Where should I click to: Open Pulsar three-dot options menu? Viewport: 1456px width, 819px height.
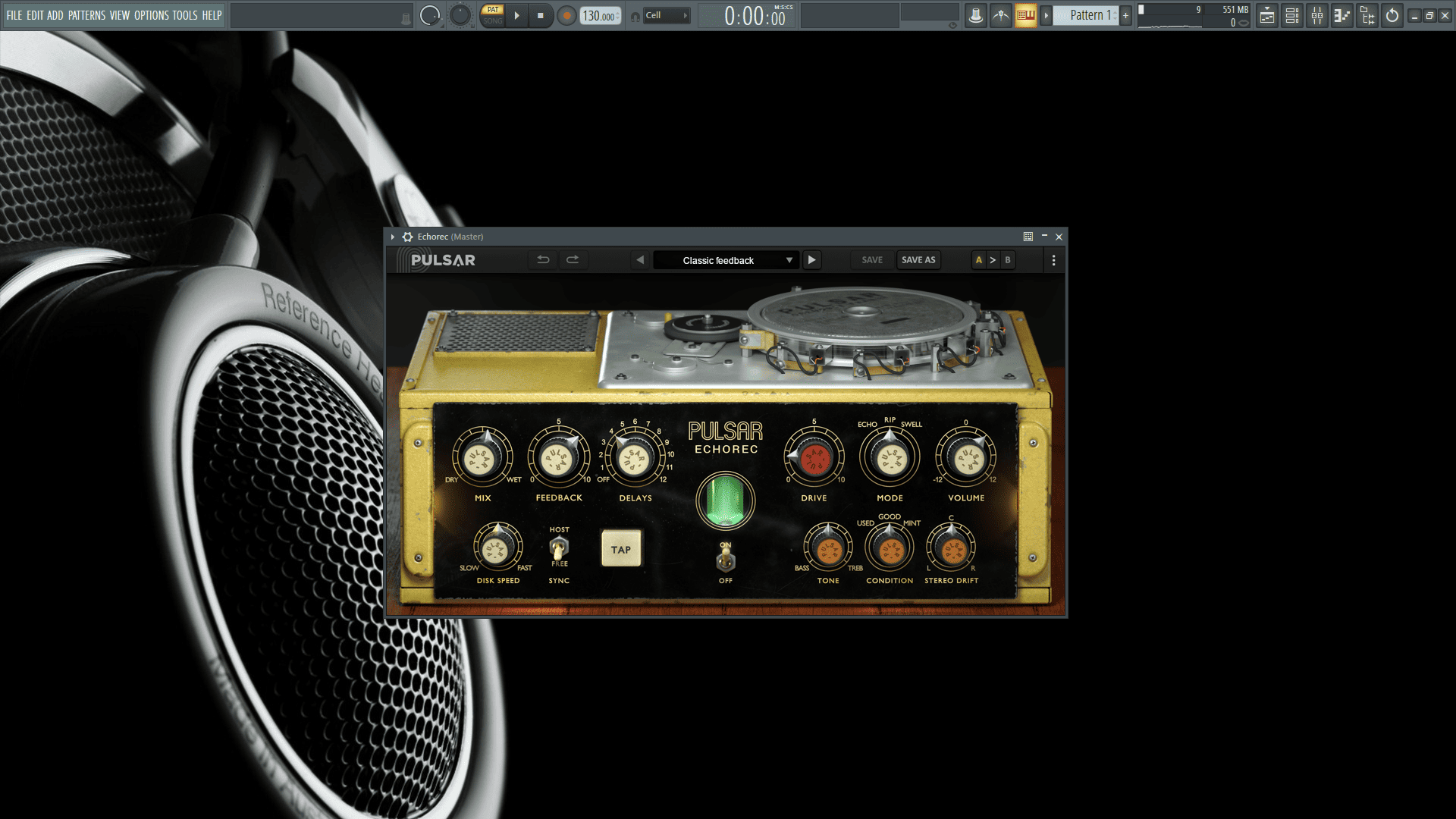[x=1053, y=260]
